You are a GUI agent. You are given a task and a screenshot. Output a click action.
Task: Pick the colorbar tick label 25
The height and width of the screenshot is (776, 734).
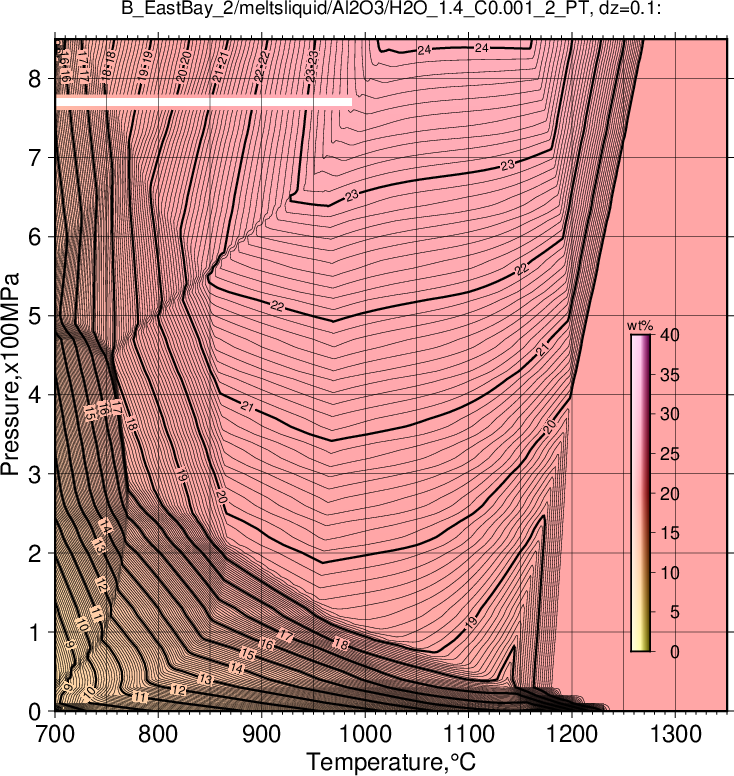point(670,454)
